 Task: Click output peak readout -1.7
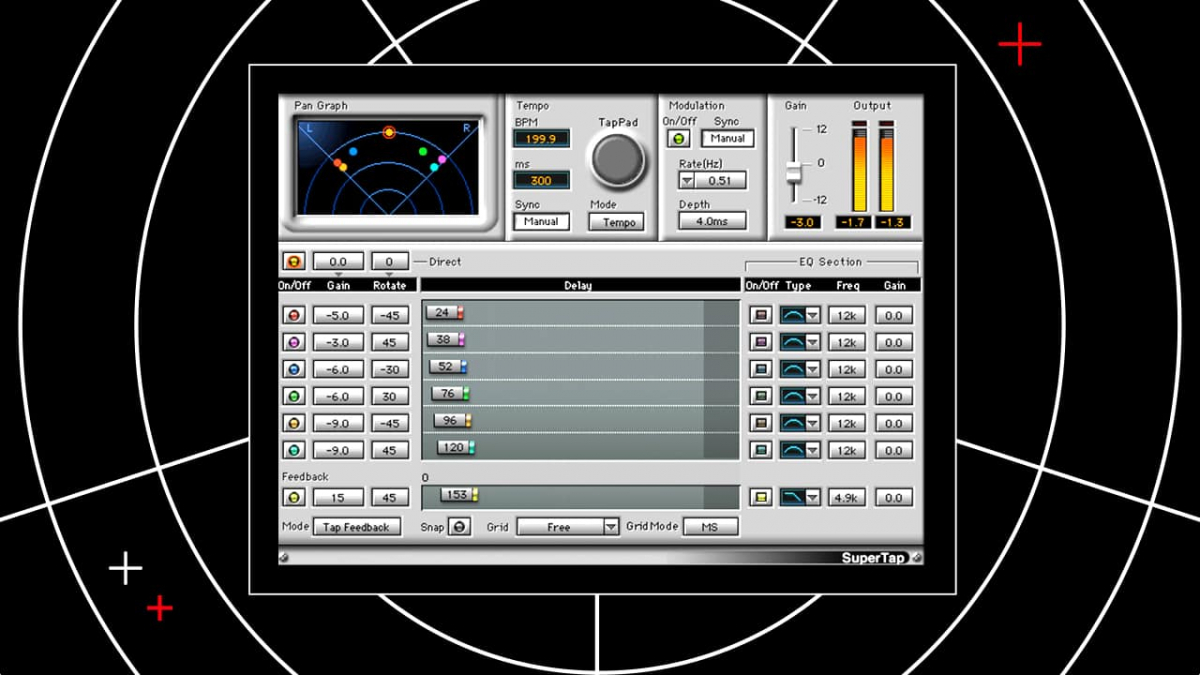point(853,222)
